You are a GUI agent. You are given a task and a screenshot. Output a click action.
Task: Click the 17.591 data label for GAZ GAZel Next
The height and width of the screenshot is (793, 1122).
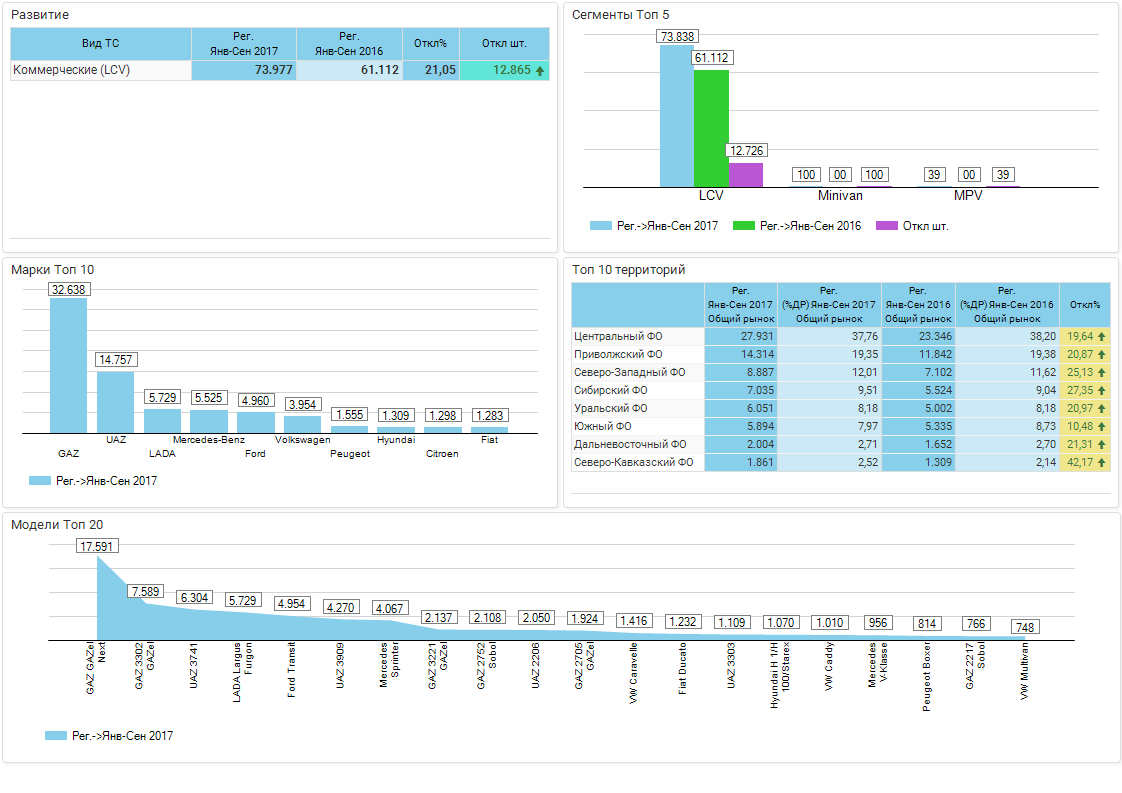click(97, 546)
